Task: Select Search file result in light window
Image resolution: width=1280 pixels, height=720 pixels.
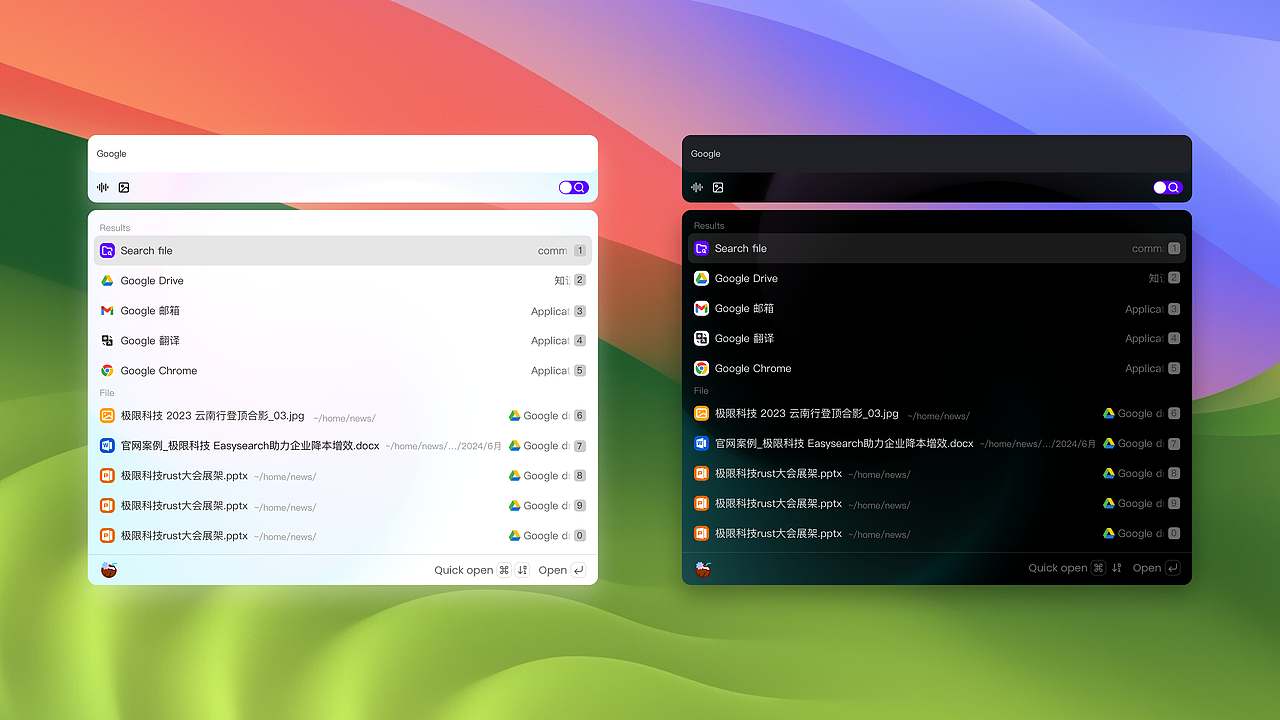Action: pos(343,251)
